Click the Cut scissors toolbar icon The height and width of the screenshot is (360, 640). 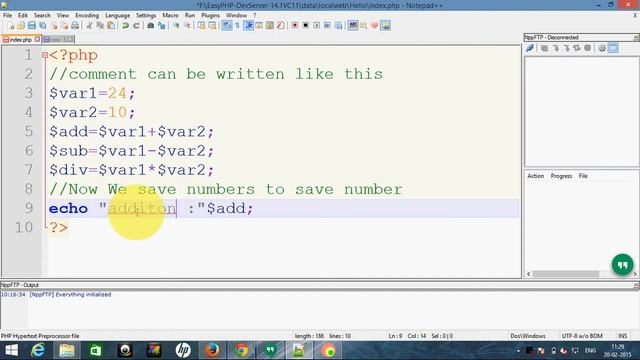(89, 26)
